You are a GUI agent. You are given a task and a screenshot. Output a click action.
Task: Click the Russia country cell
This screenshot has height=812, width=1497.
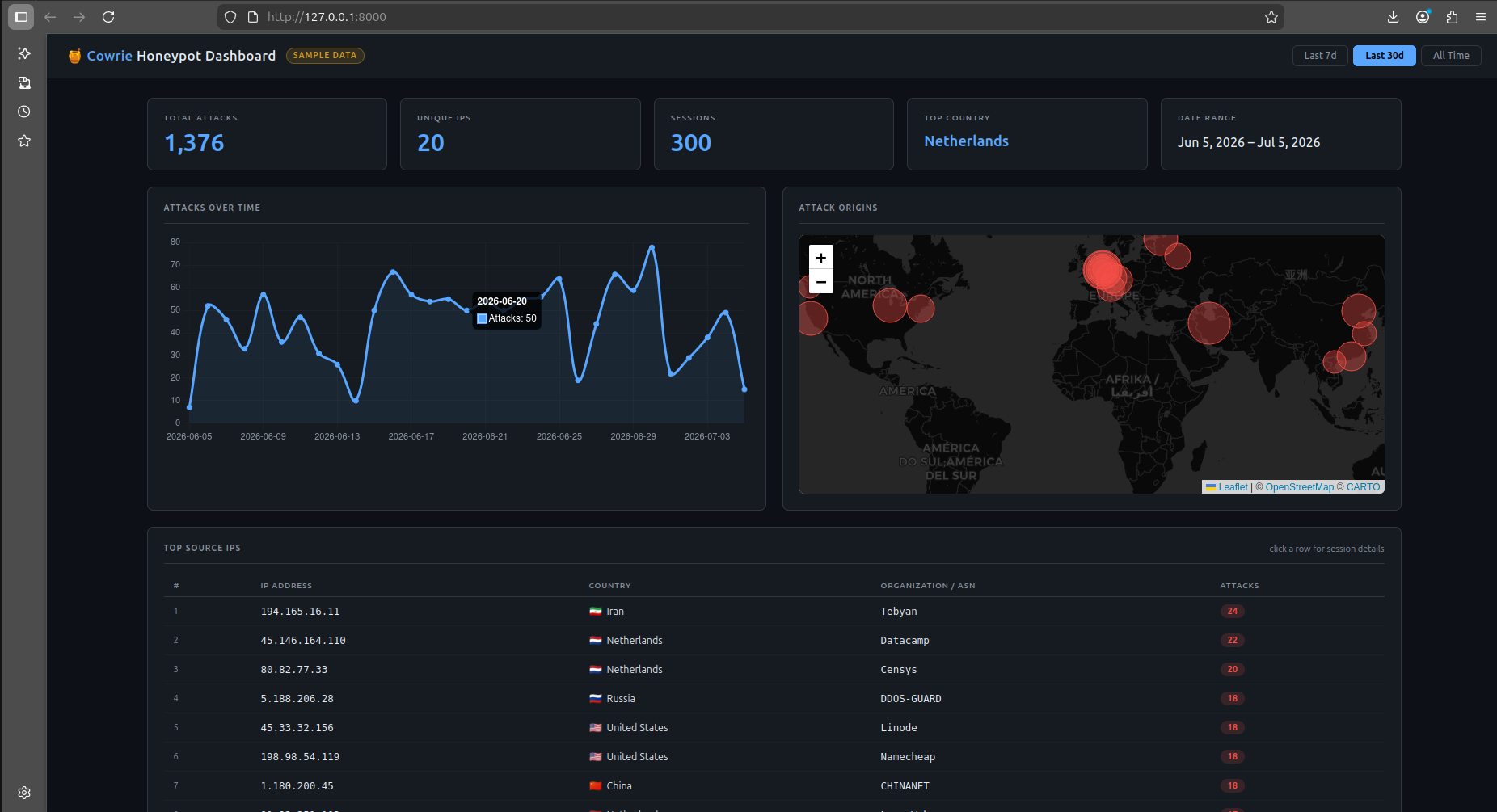[612, 699]
